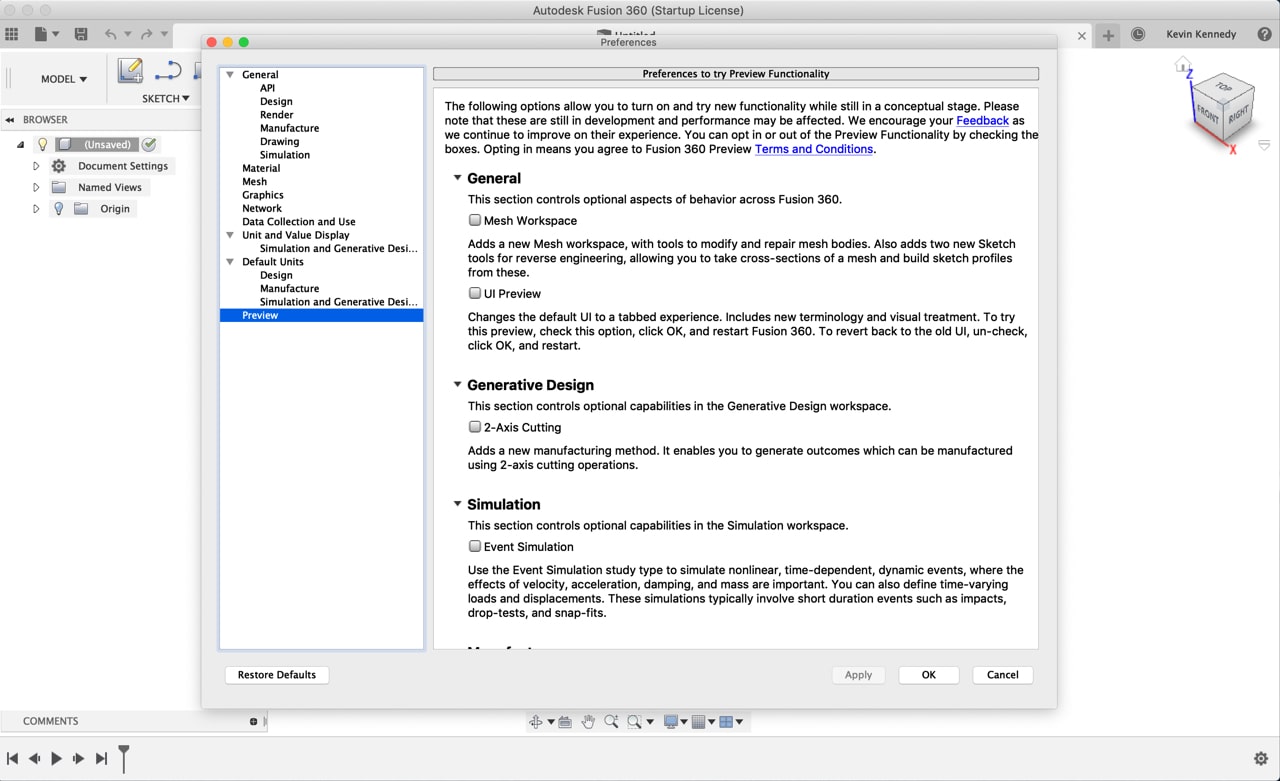Select the Pan hand tool
The image size is (1280, 781).
click(x=588, y=722)
